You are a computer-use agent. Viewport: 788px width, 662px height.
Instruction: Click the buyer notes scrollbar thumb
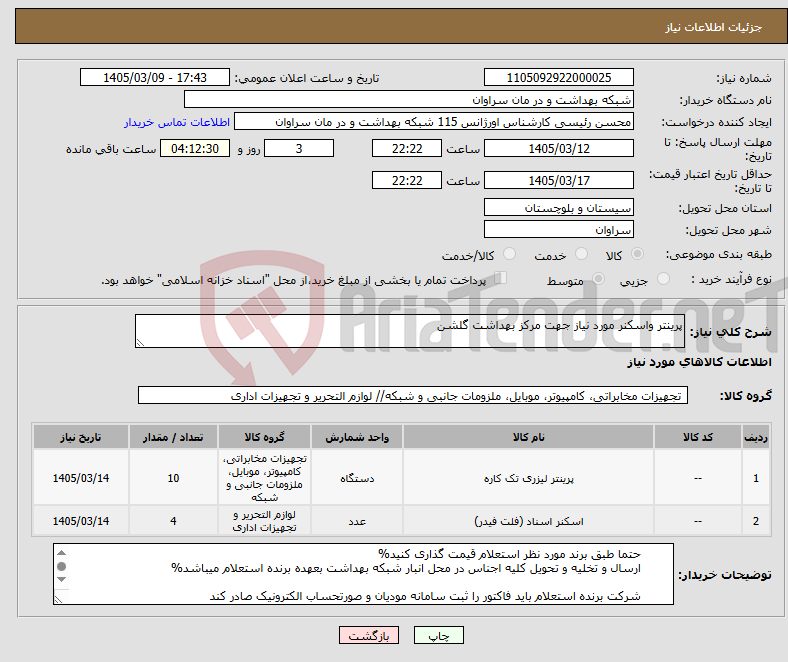click(61, 566)
